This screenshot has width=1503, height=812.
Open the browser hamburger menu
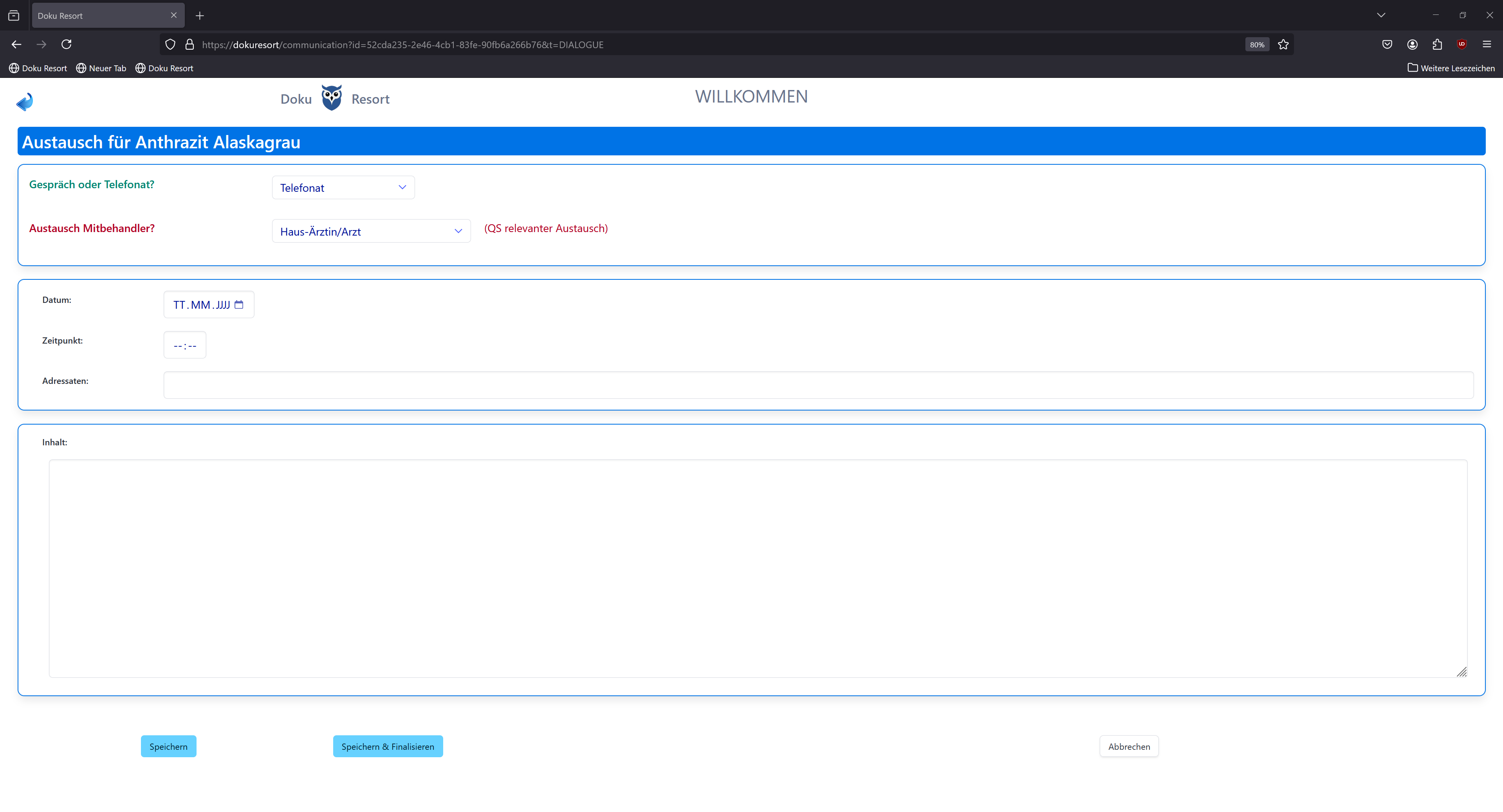[1487, 44]
